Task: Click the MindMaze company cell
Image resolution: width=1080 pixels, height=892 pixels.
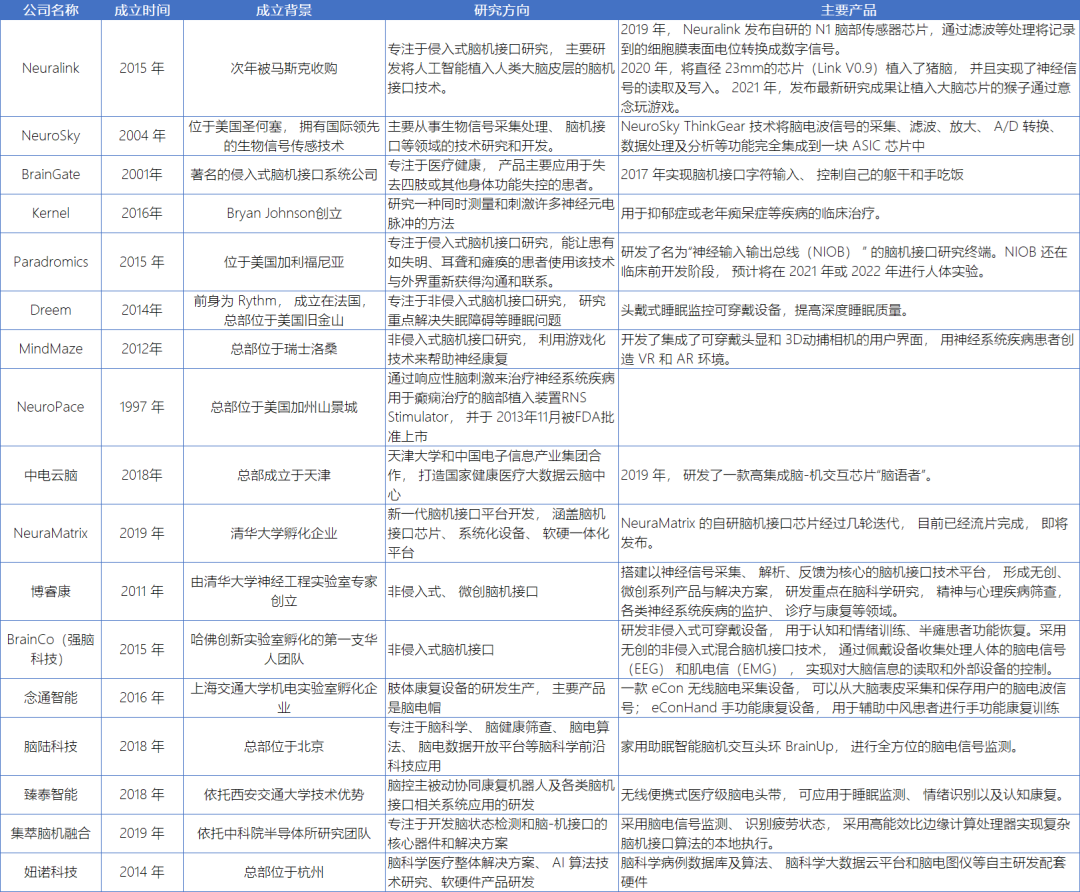Action: click(x=51, y=349)
